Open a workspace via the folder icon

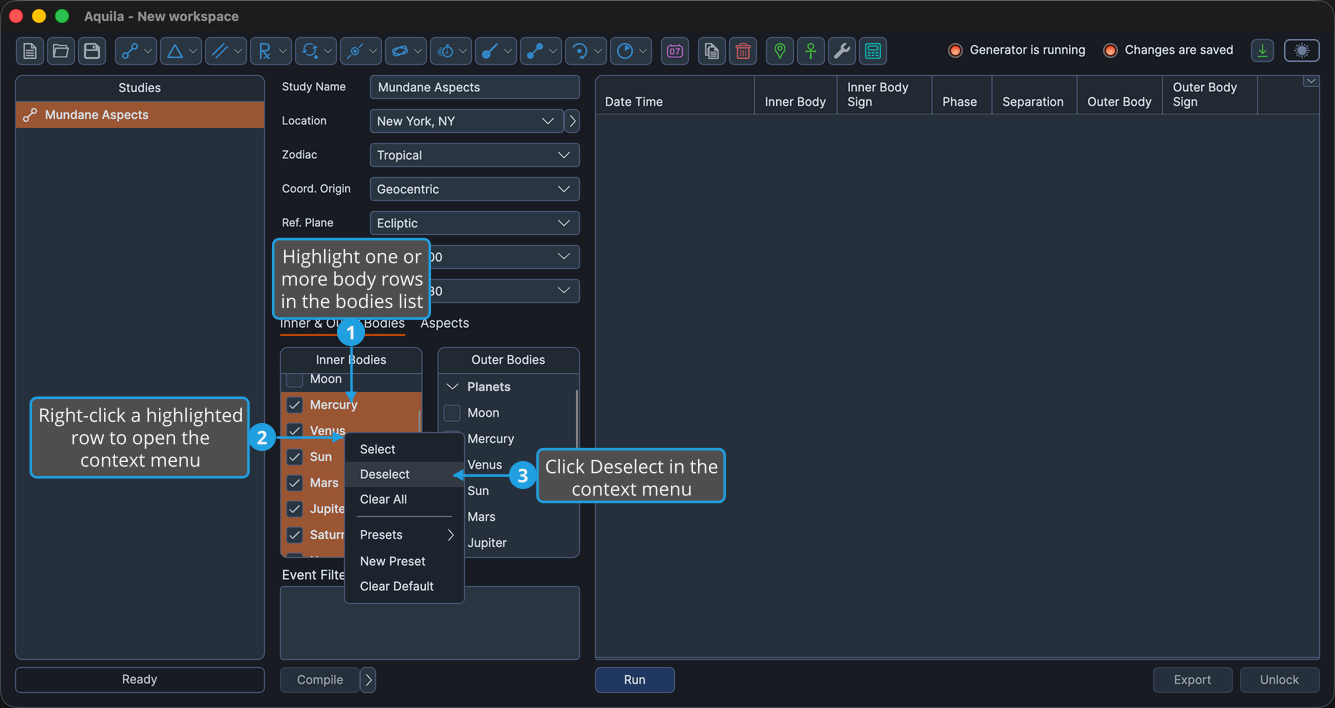pos(61,51)
